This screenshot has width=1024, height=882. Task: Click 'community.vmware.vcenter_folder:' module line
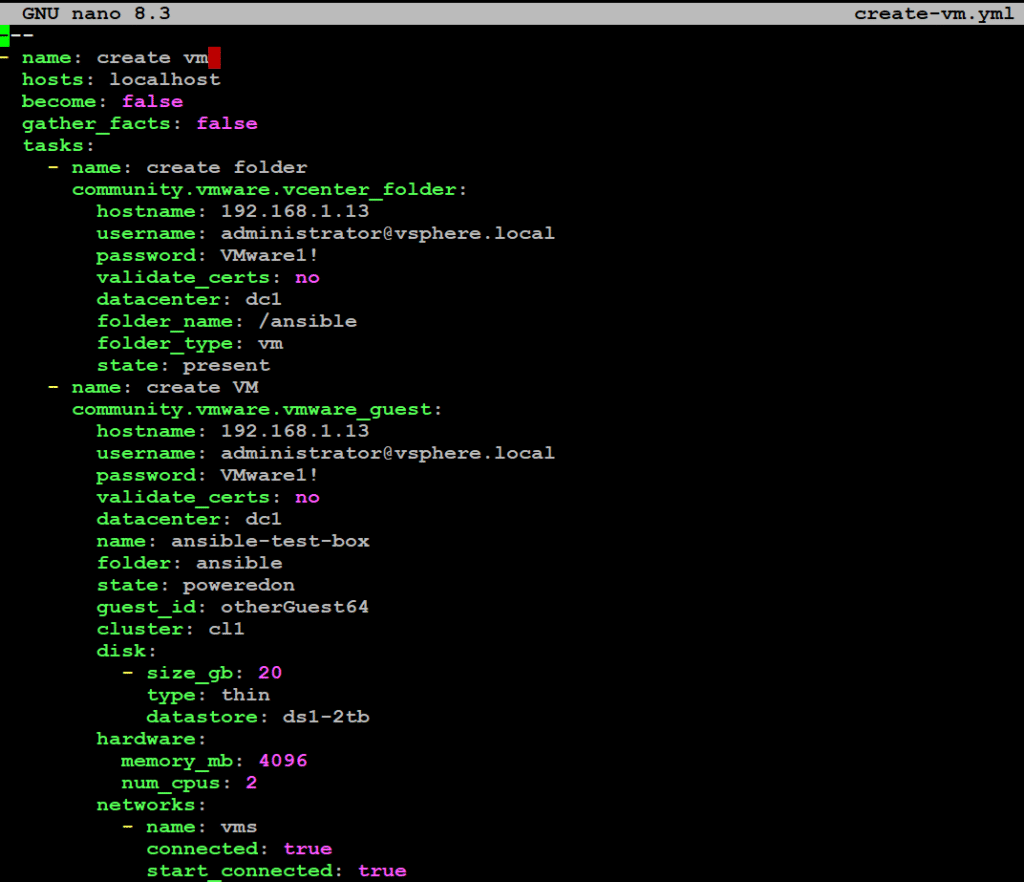(270, 189)
